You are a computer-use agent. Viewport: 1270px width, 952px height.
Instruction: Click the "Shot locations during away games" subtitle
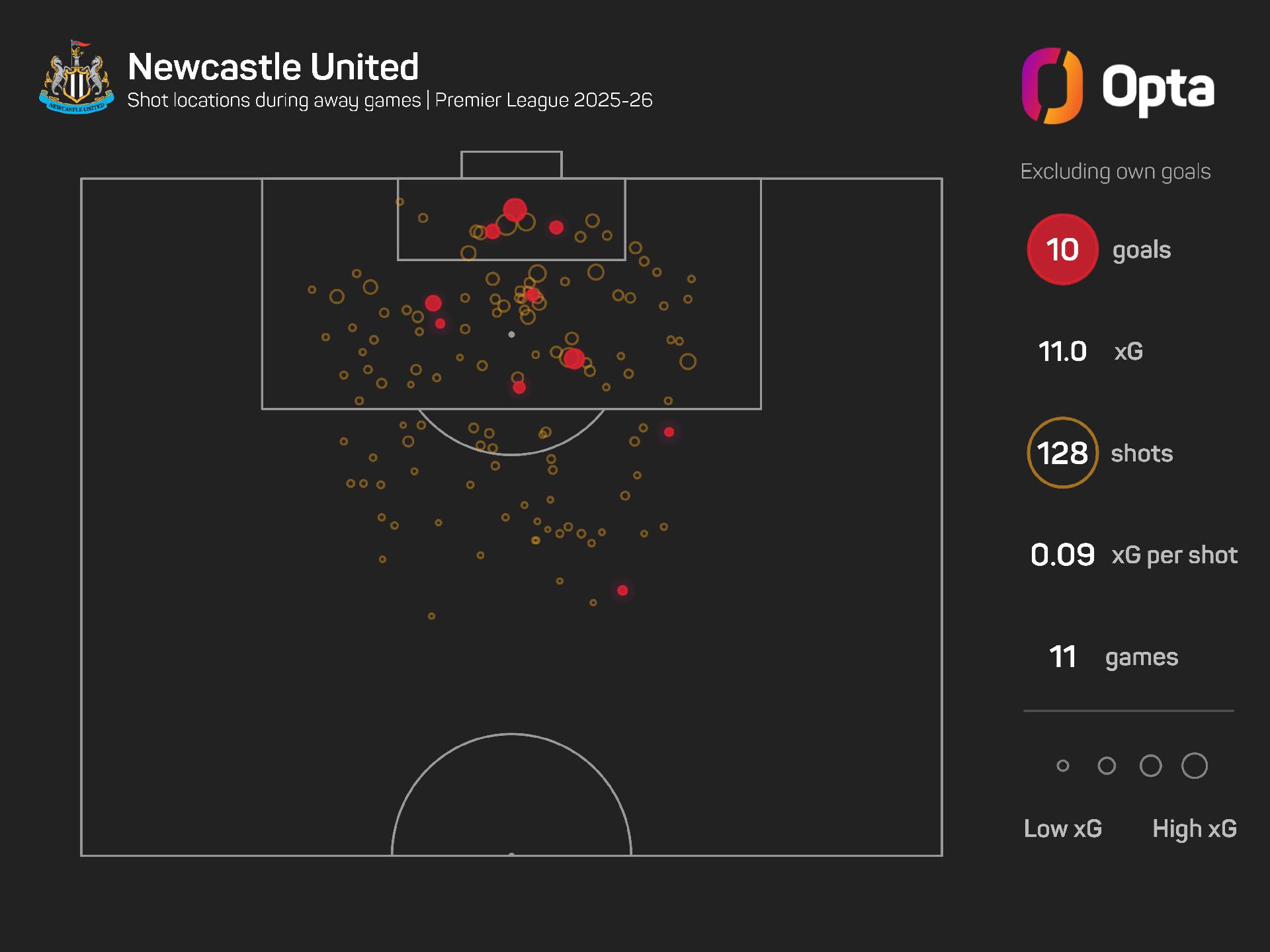click(274, 100)
